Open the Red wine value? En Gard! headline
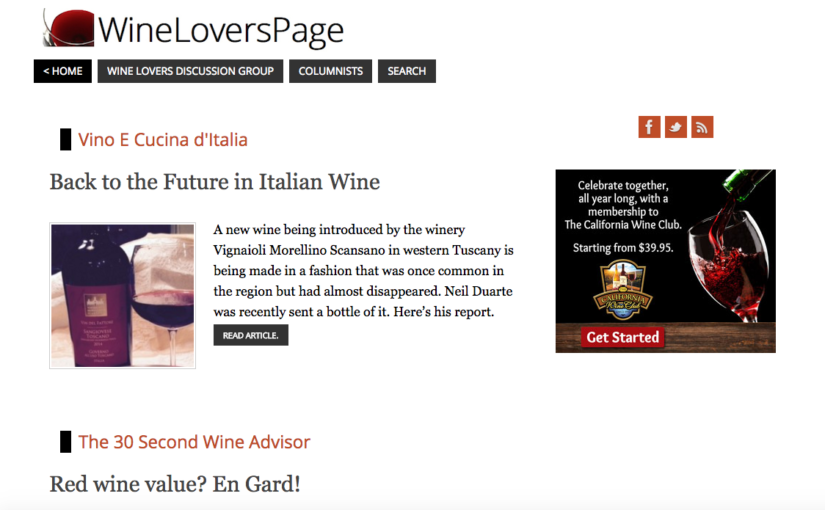 pos(175,484)
